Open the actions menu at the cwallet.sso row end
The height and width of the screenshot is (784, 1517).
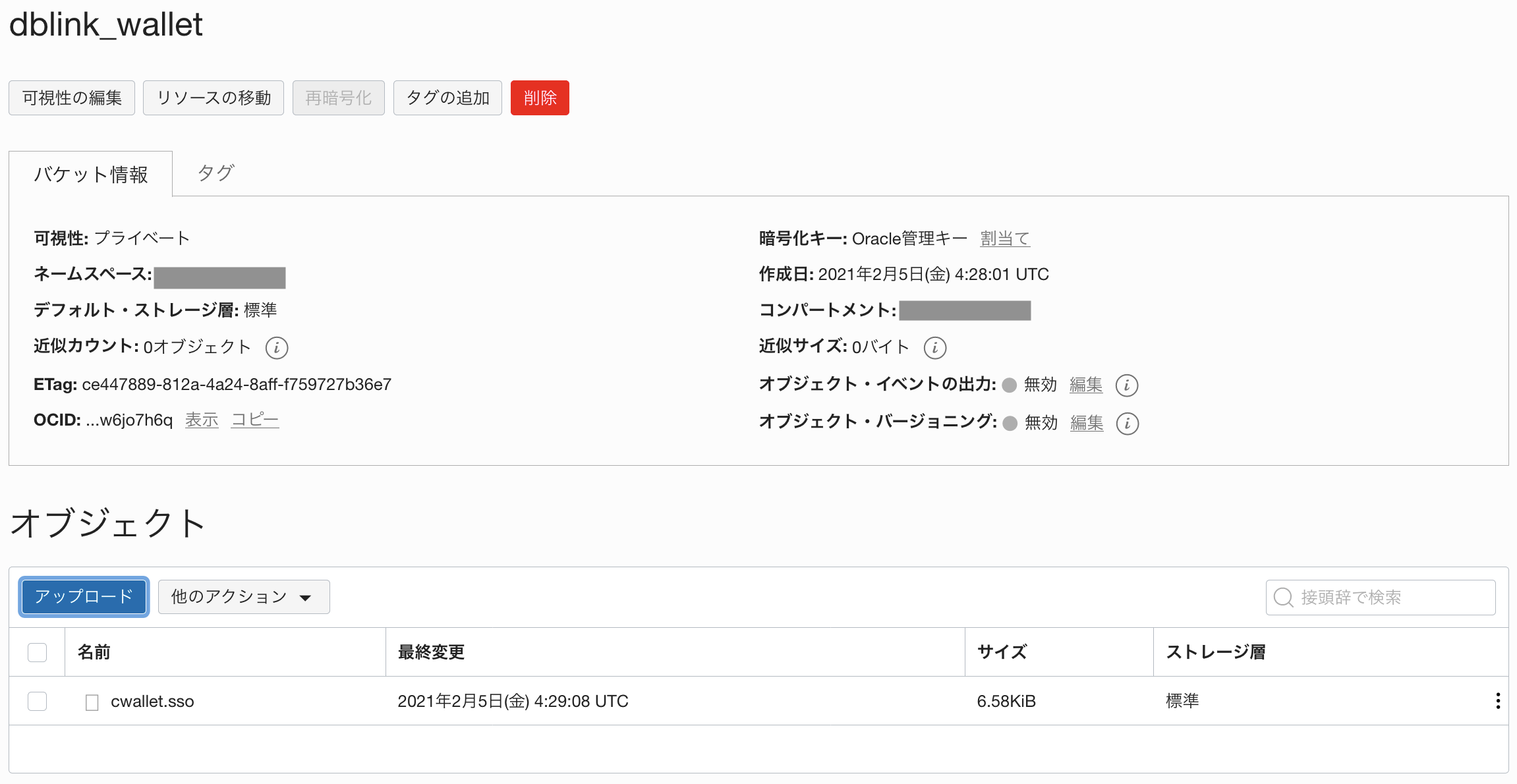tap(1499, 701)
